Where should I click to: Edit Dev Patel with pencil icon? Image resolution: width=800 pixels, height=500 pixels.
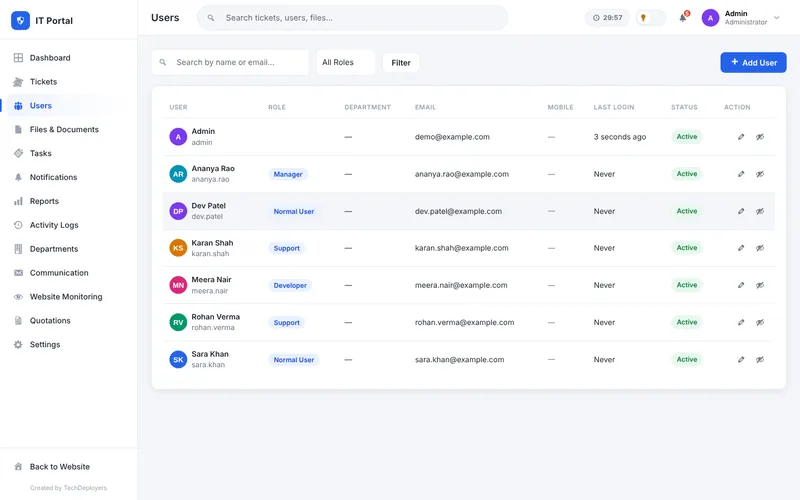click(x=741, y=211)
